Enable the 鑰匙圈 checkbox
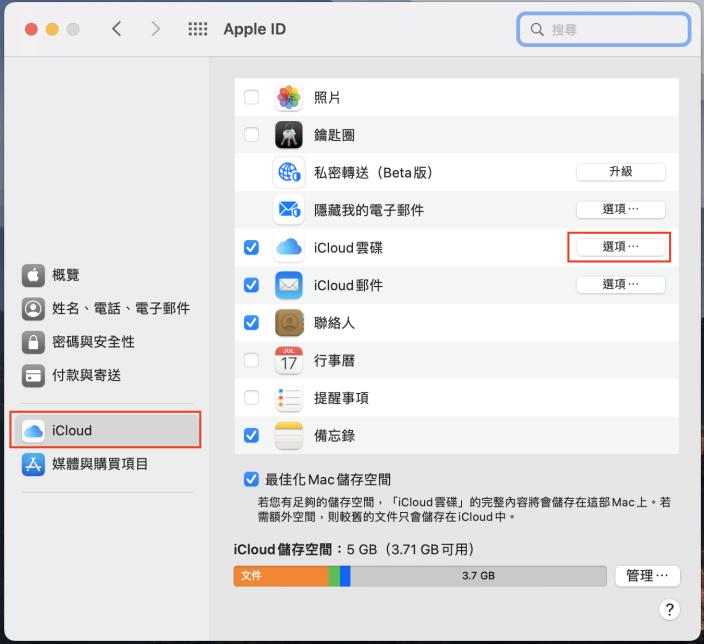This screenshot has width=704, height=644. 251,134
